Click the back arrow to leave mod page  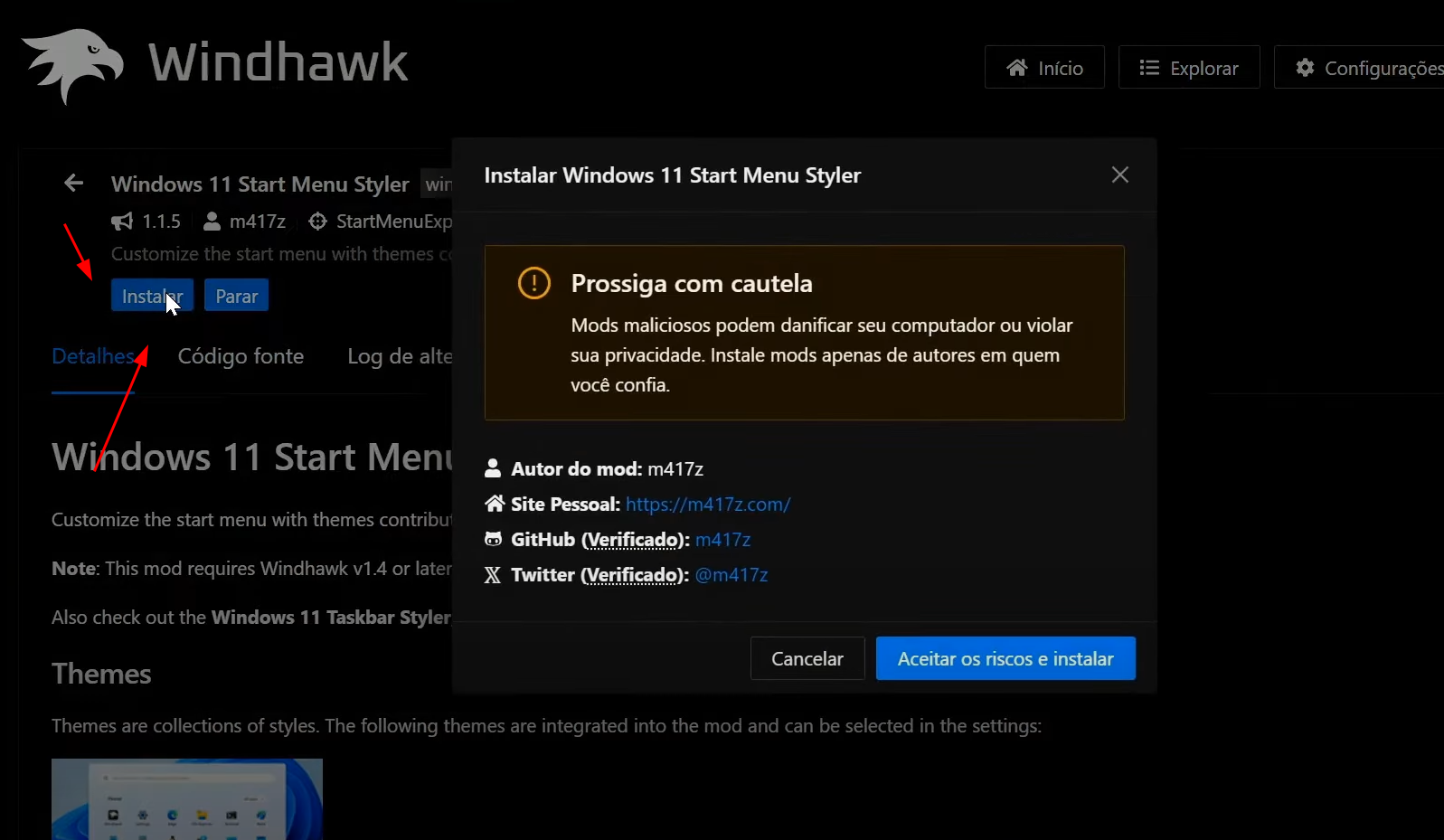(x=73, y=183)
